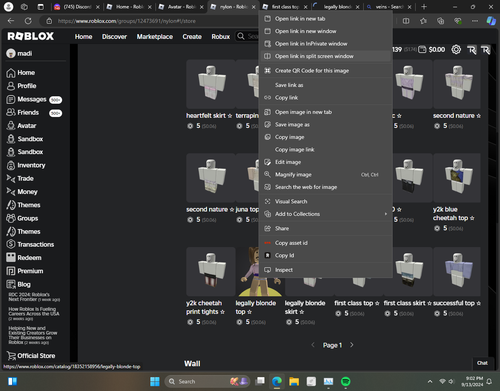Open y2k cheetah print tights link
The width and height of the screenshot is (500, 391).
click(205, 308)
